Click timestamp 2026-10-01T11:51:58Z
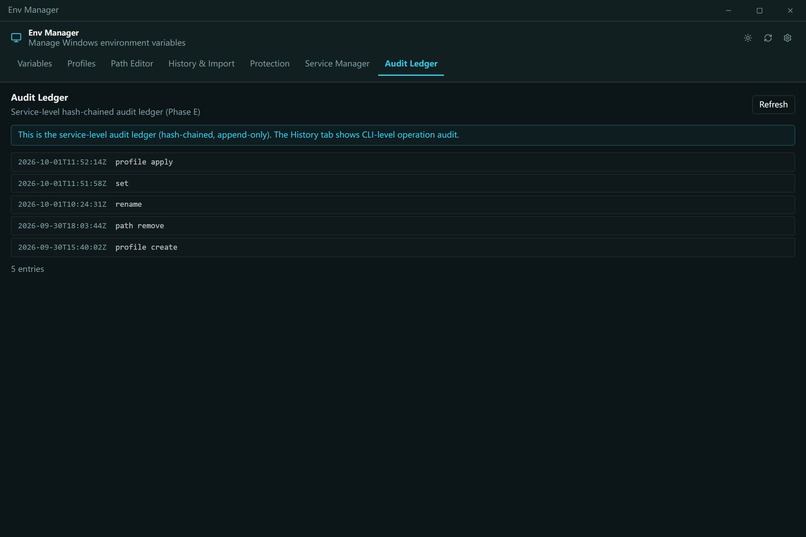The image size is (806, 537). (x=62, y=183)
